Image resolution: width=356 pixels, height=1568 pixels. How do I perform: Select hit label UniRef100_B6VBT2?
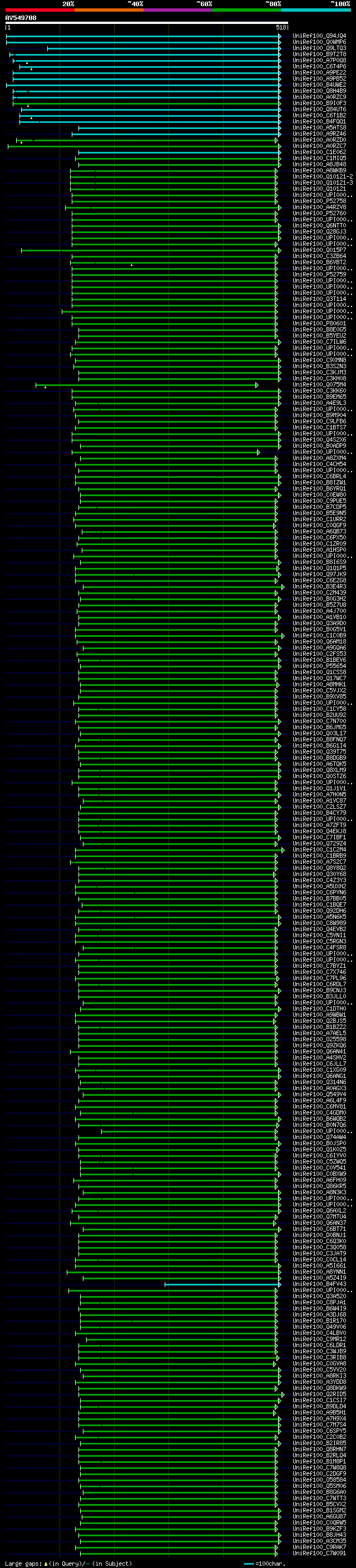pos(319,263)
